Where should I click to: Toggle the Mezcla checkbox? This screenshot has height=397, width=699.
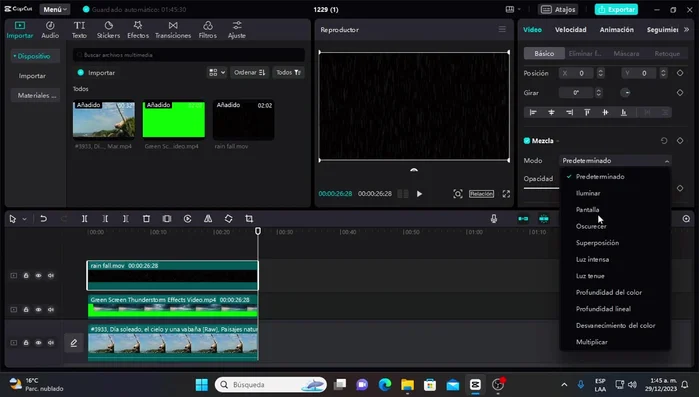[x=527, y=141]
